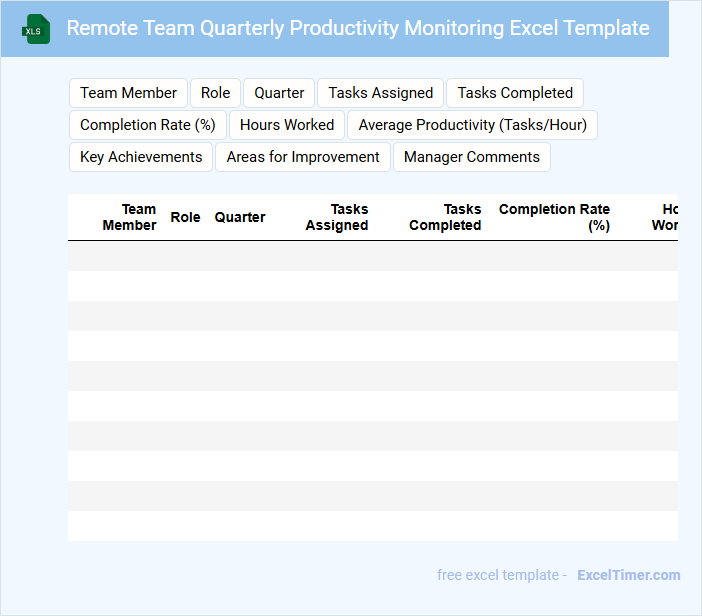This screenshot has width=702, height=616.
Task: Click the template title heading text
Action: point(358,28)
